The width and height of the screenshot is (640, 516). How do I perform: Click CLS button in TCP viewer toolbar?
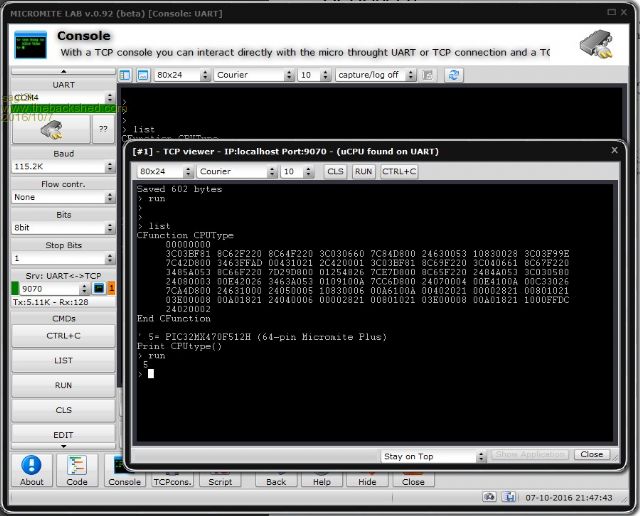336,171
